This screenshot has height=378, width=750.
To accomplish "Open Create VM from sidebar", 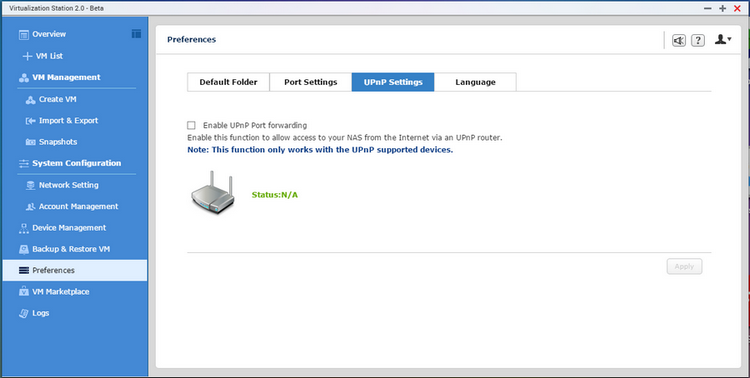I will tap(57, 99).
